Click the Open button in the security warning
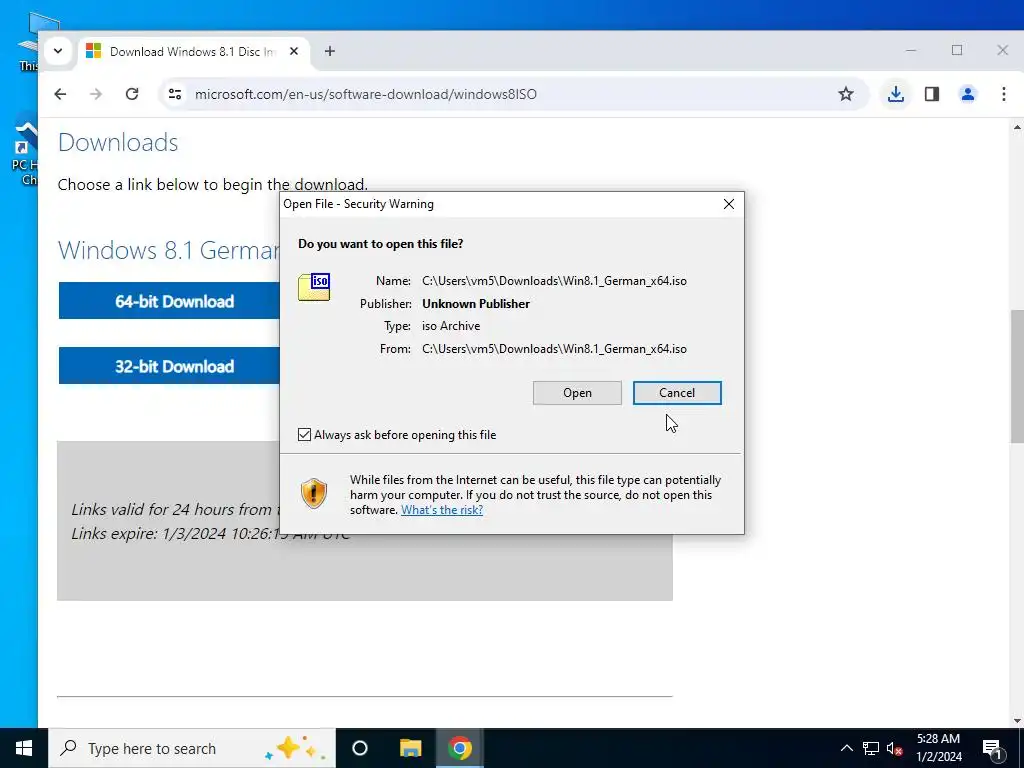This screenshot has height=768, width=1024. tap(577, 393)
